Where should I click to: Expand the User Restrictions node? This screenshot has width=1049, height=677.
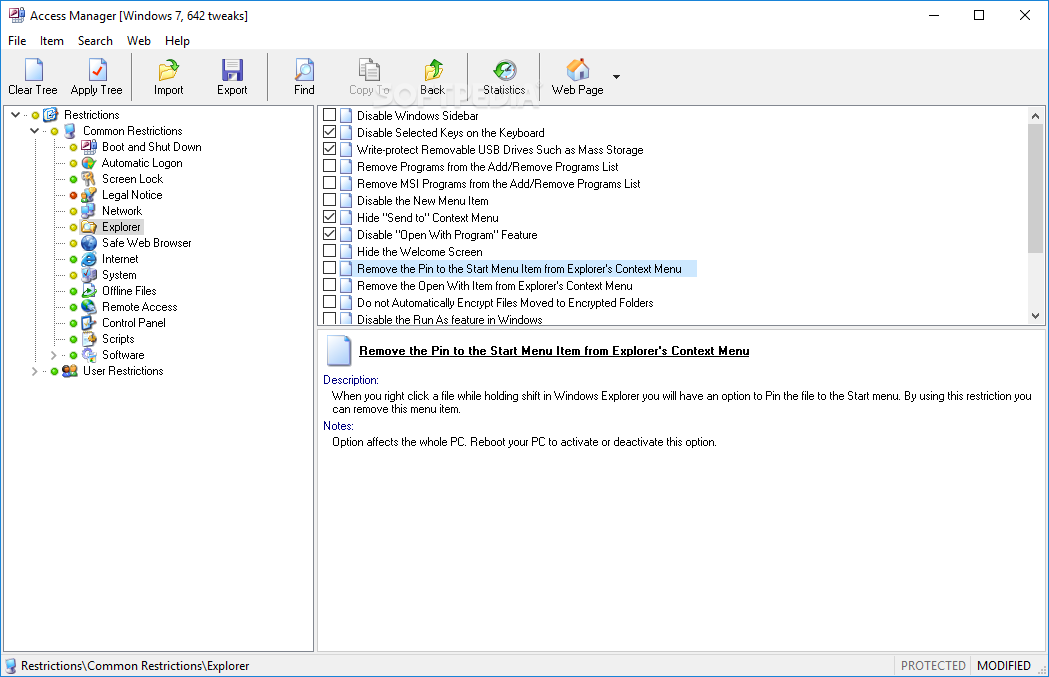pos(34,371)
